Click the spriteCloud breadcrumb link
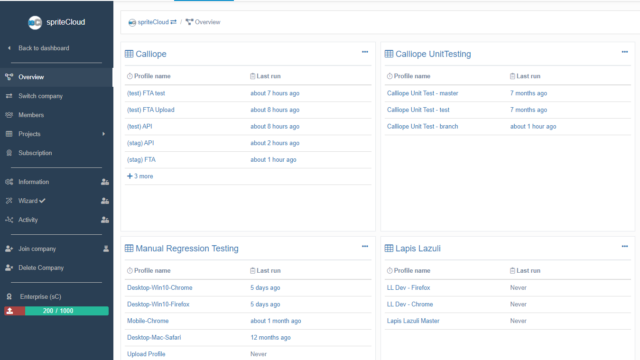This screenshot has height=360, width=640. (153, 22)
